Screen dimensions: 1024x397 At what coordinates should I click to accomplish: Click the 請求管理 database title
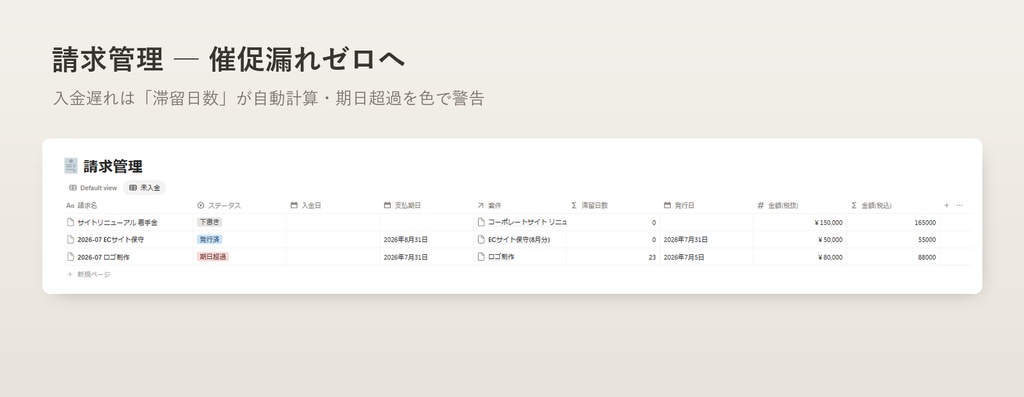pyautogui.click(x=113, y=166)
